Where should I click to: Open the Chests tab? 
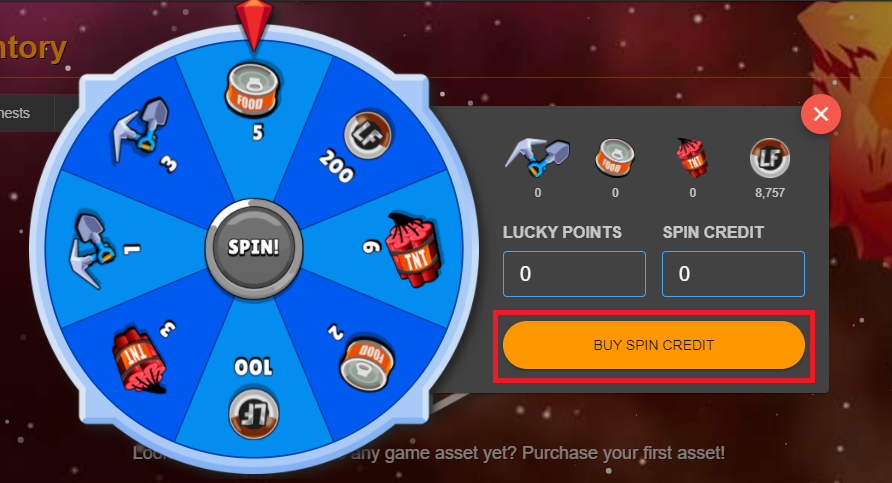point(15,113)
